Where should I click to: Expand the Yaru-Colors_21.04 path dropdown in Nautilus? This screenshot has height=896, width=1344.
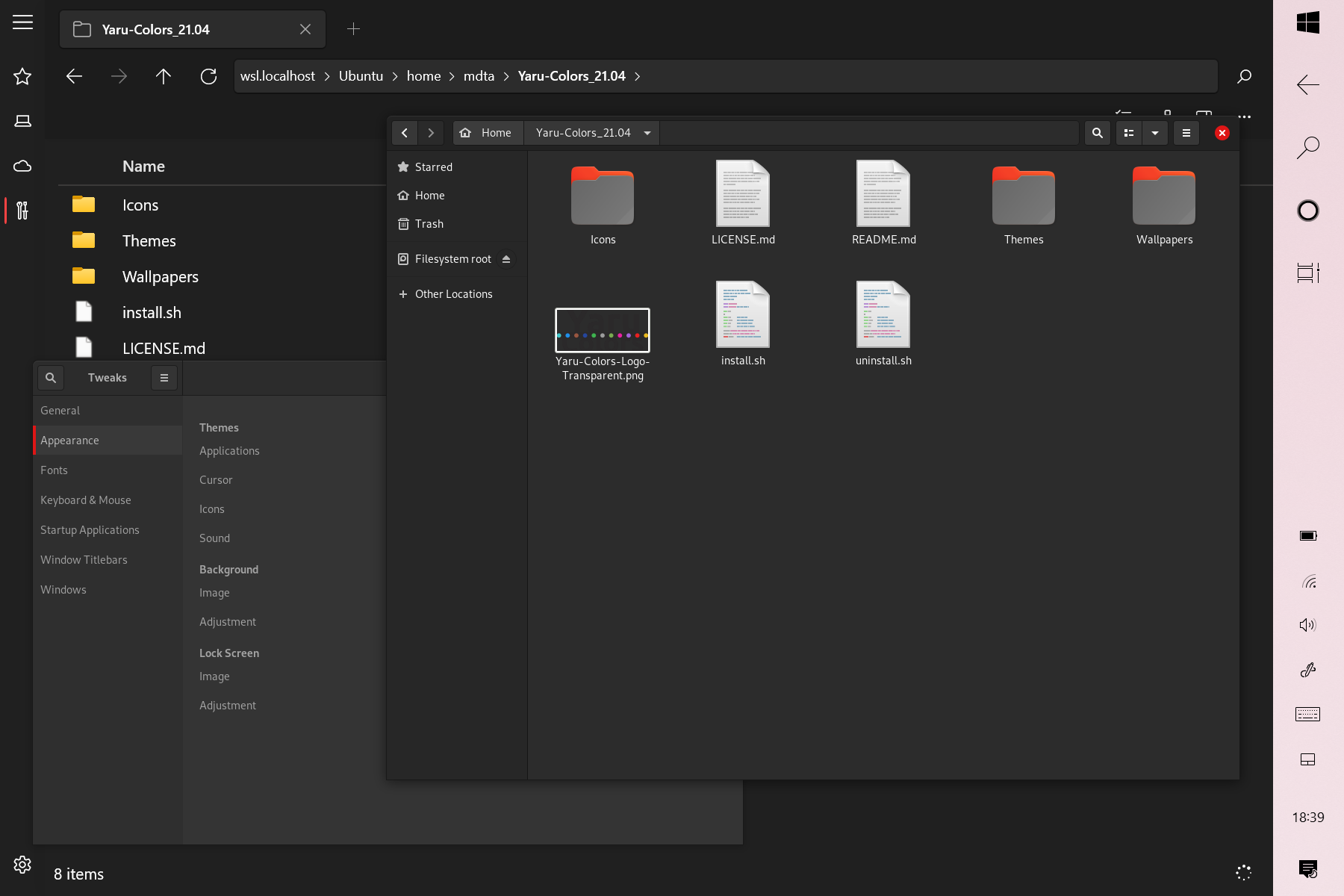647,133
